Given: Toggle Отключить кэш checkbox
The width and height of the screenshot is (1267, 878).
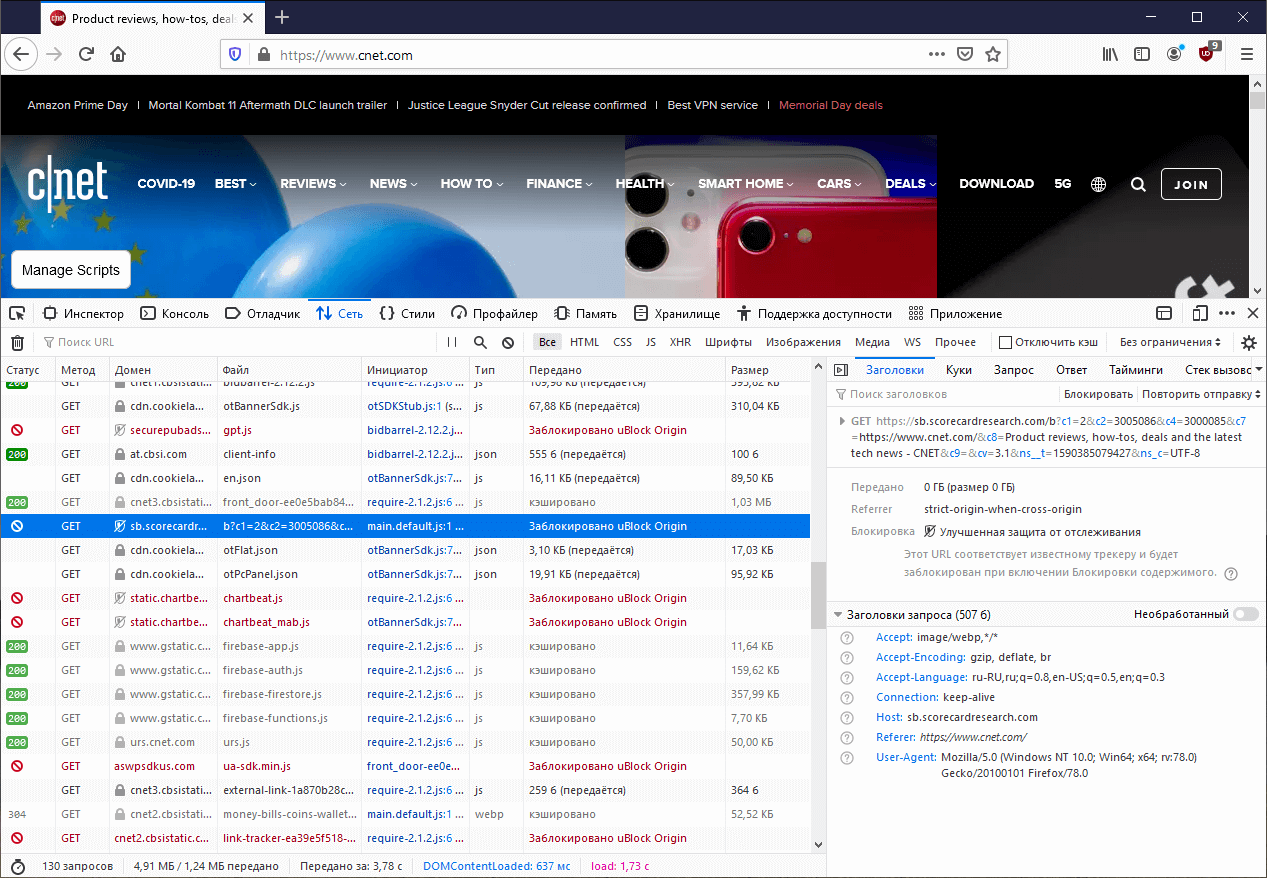Looking at the screenshot, I should tap(1006, 342).
